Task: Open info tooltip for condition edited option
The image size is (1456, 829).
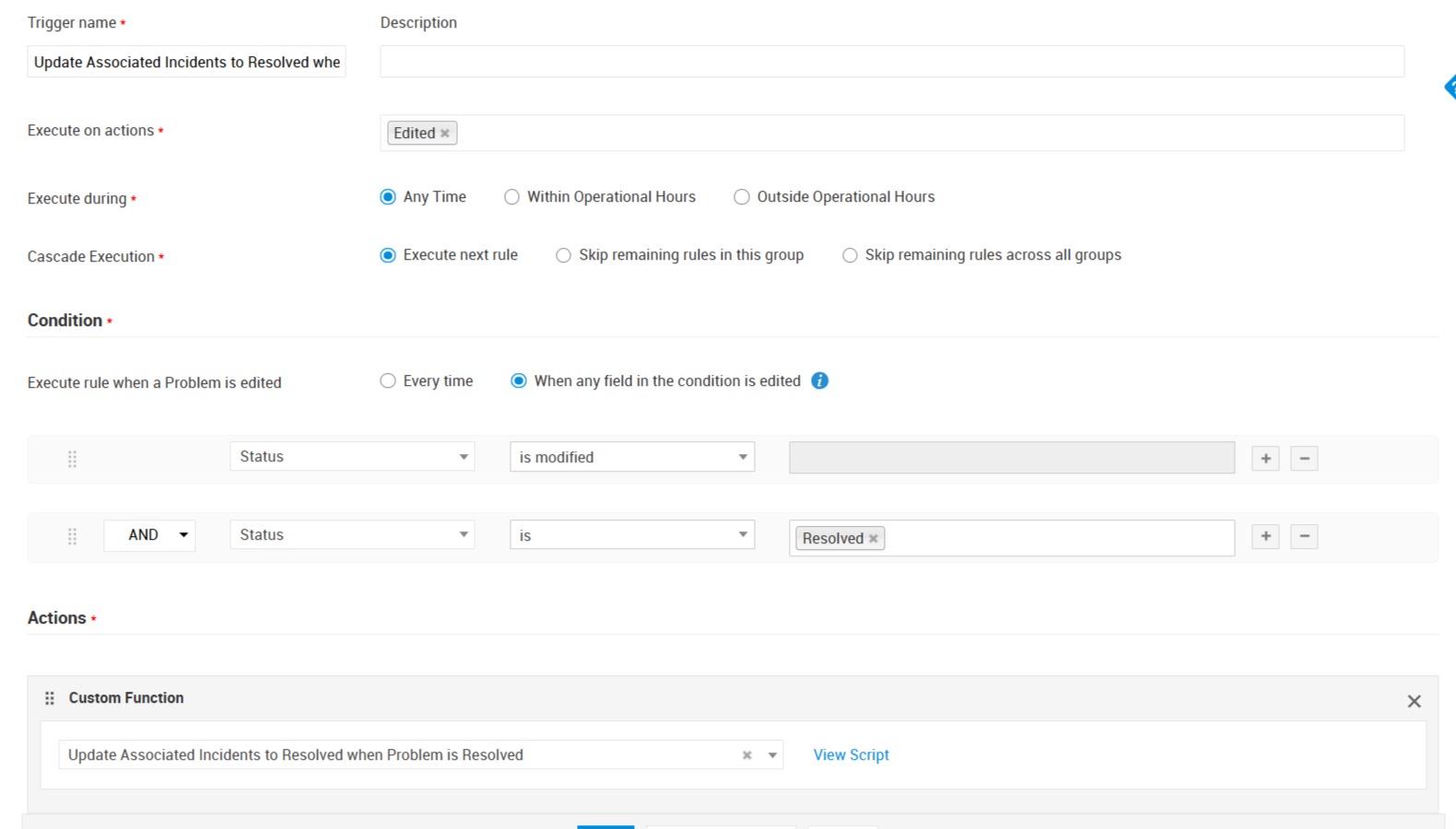Action: point(820,381)
